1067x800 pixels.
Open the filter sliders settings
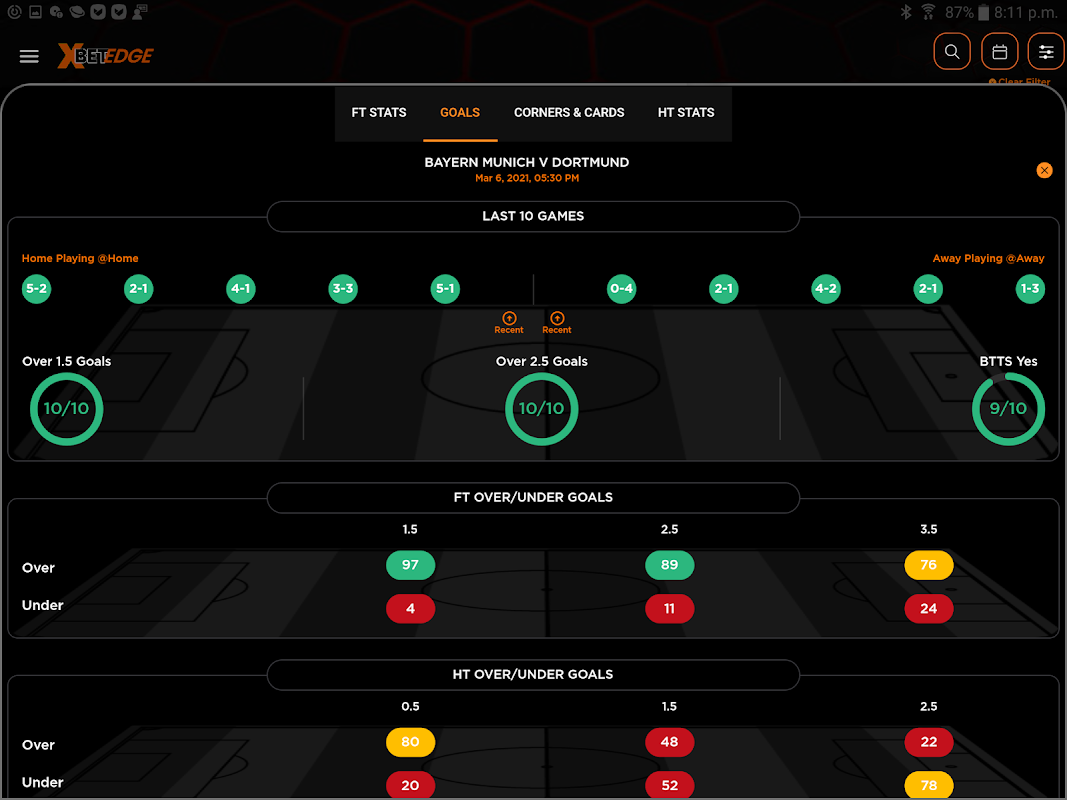point(1047,52)
